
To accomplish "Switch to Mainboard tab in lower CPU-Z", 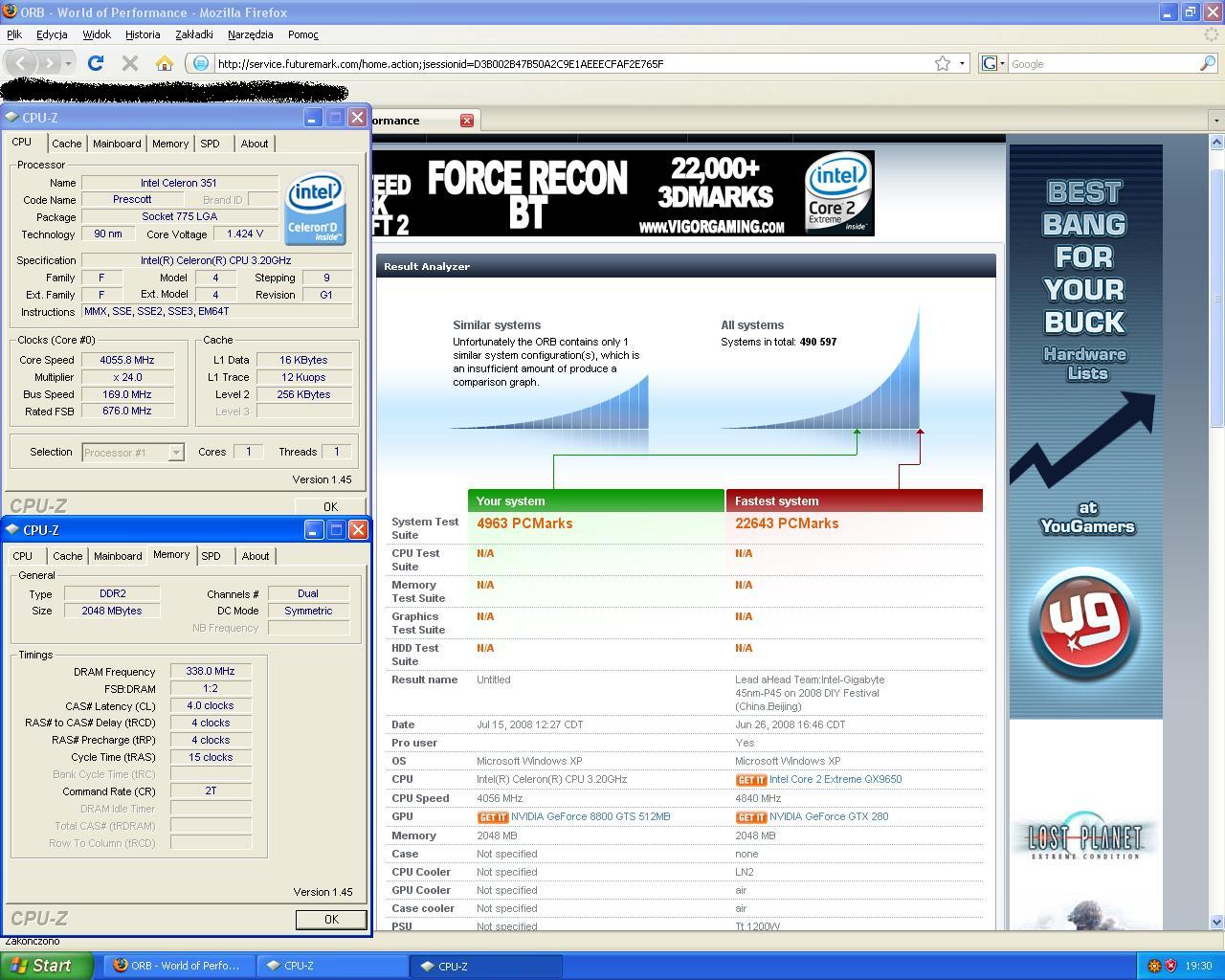I will point(118,556).
